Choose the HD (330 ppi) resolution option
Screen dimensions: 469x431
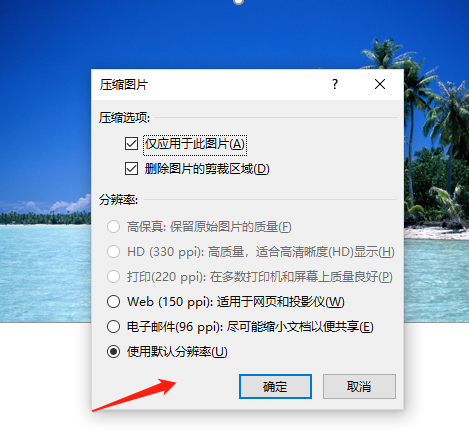[x=113, y=252]
